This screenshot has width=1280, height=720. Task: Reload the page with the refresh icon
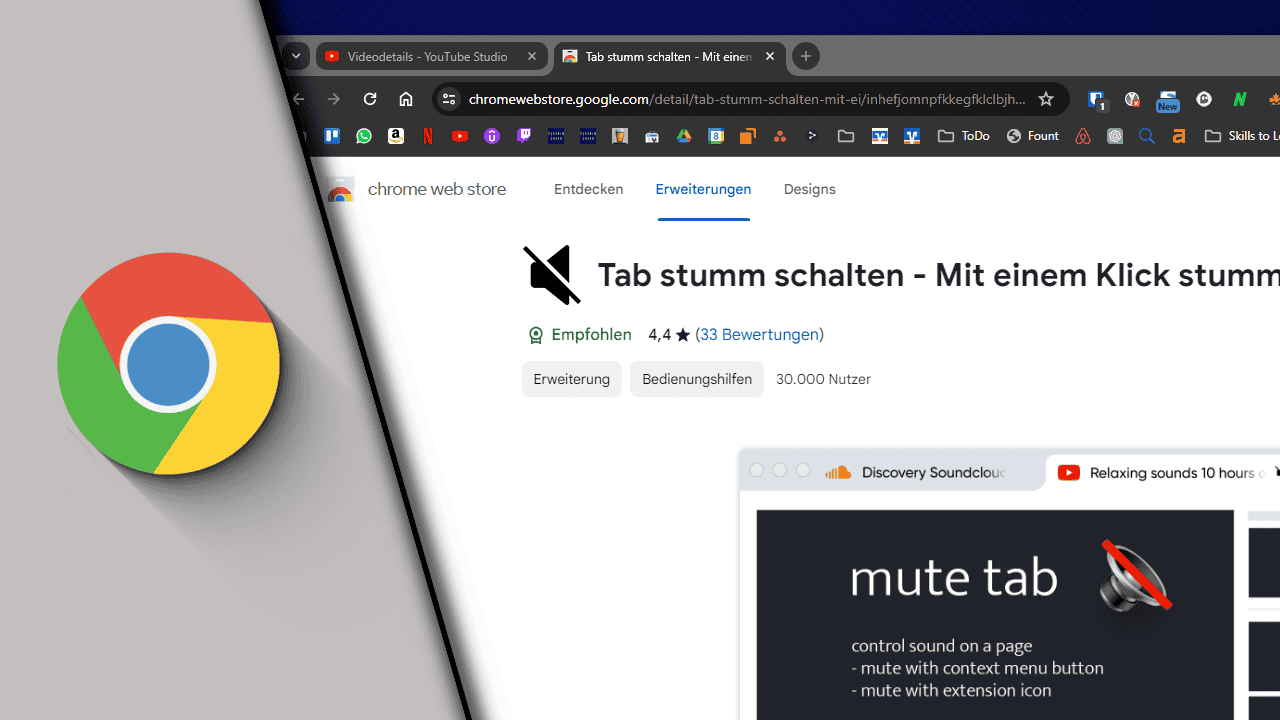[x=370, y=99]
